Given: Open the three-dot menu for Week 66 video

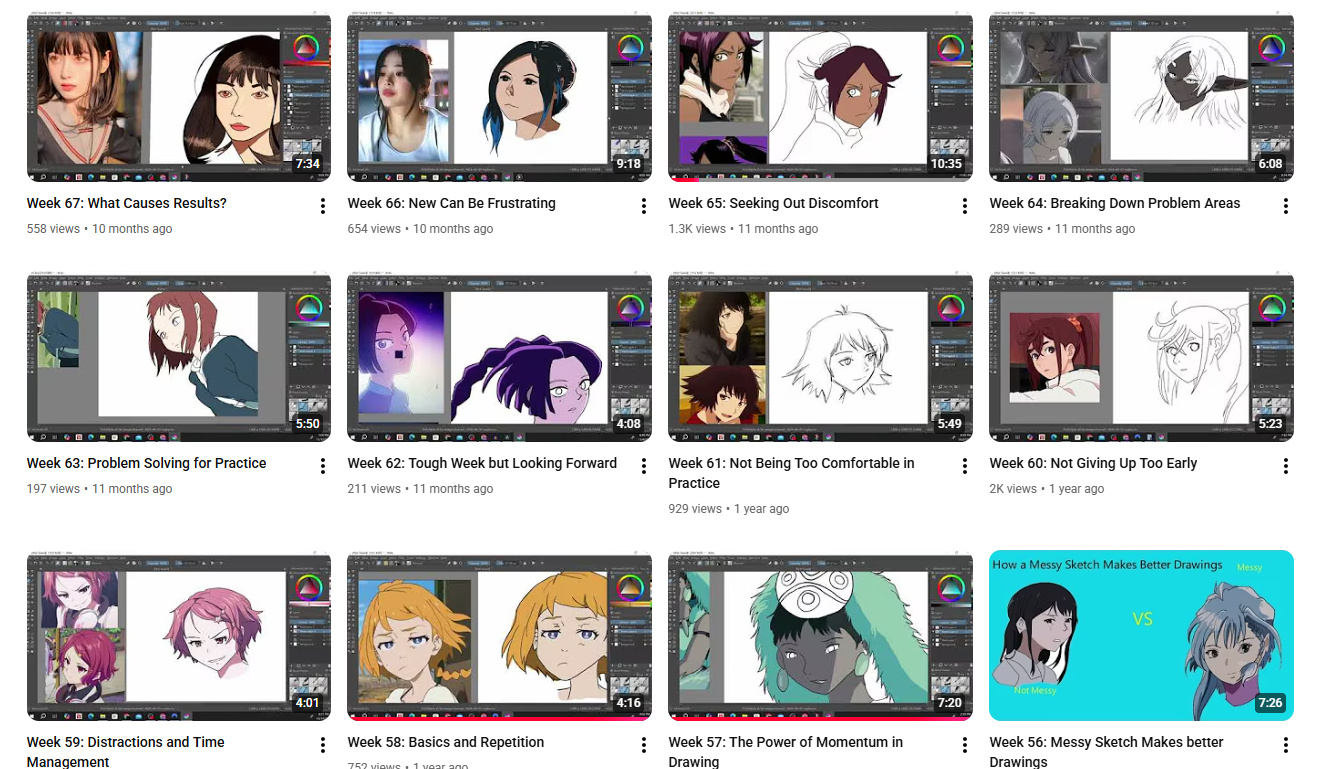Looking at the screenshot, I should [x=644, y=206].
